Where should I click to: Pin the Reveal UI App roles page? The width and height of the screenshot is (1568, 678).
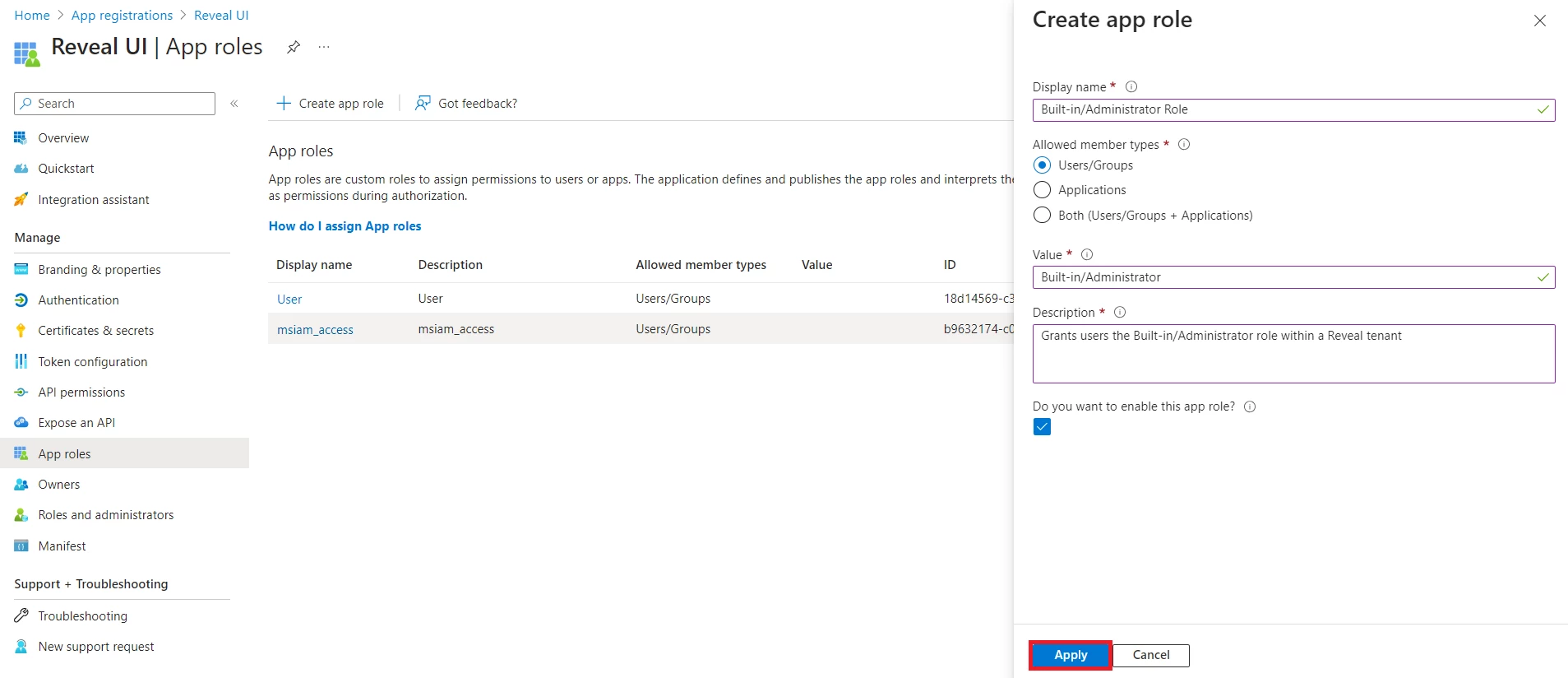tap(293, 47)
